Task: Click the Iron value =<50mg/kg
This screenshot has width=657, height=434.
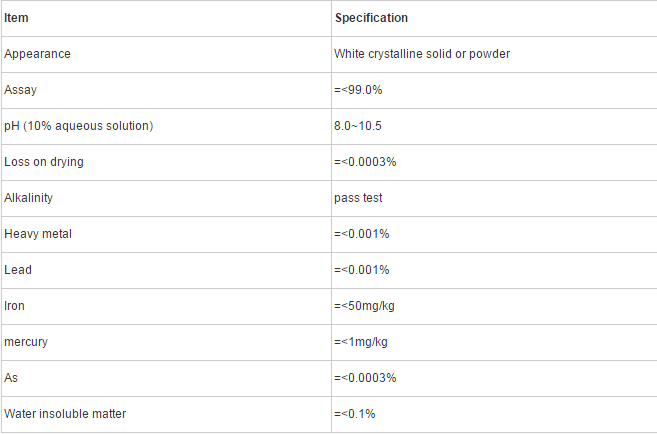Action: tap(365, 306)
